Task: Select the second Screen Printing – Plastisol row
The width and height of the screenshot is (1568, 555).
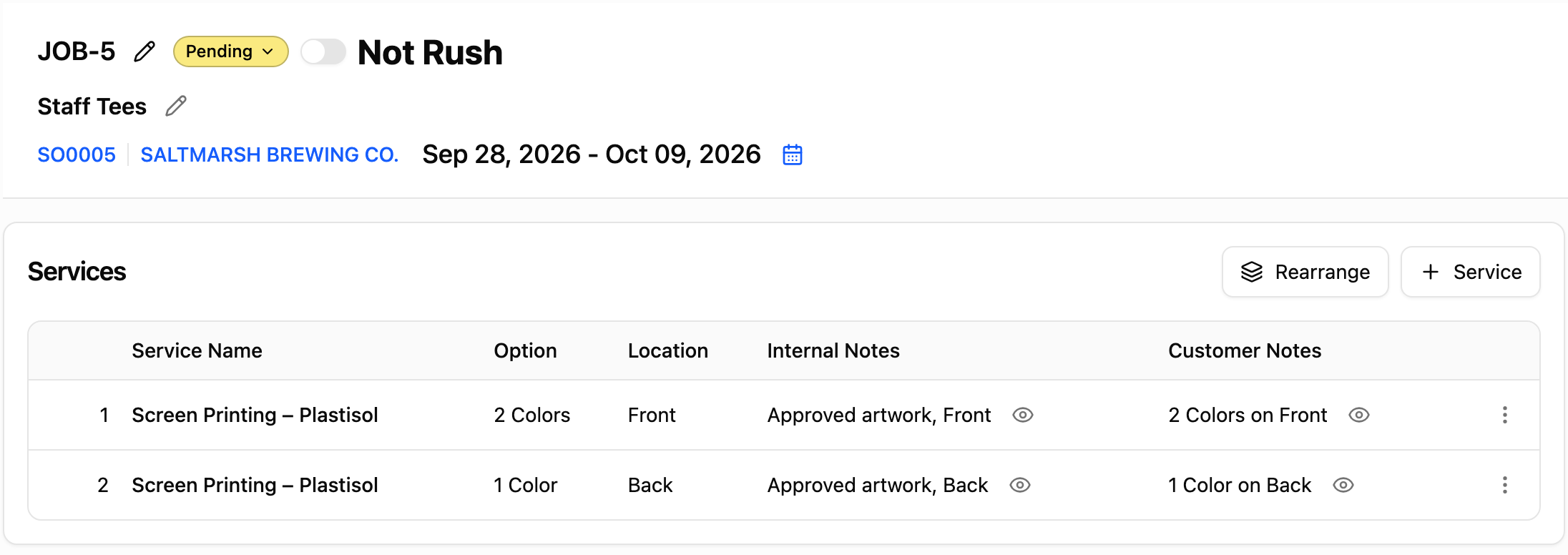Action: point(784,485)
